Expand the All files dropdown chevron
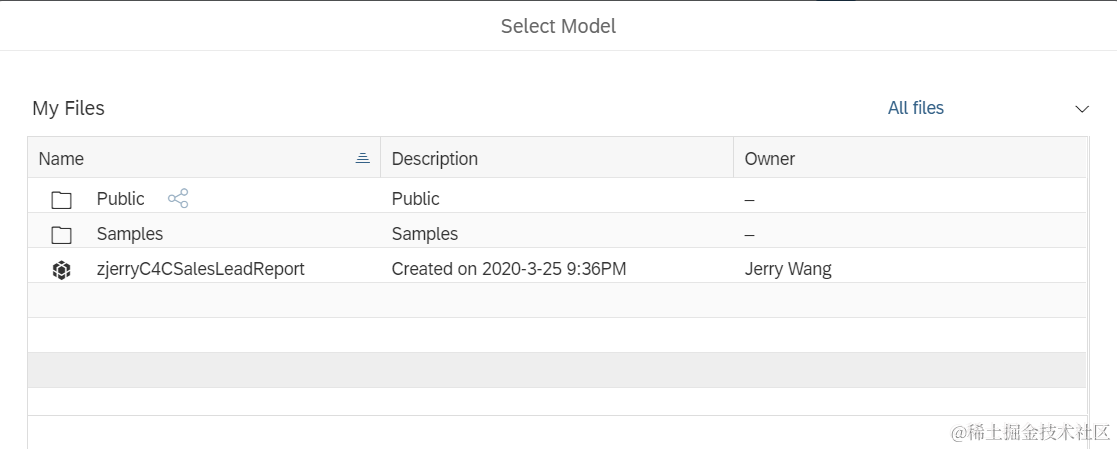This screenshot has width=1117, height=449. coord(1081,108)
